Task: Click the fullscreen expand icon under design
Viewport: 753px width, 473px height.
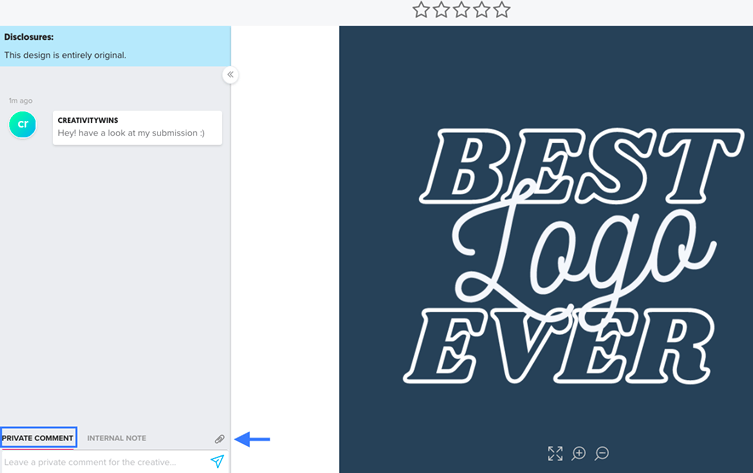Action: tap(555, 453)
